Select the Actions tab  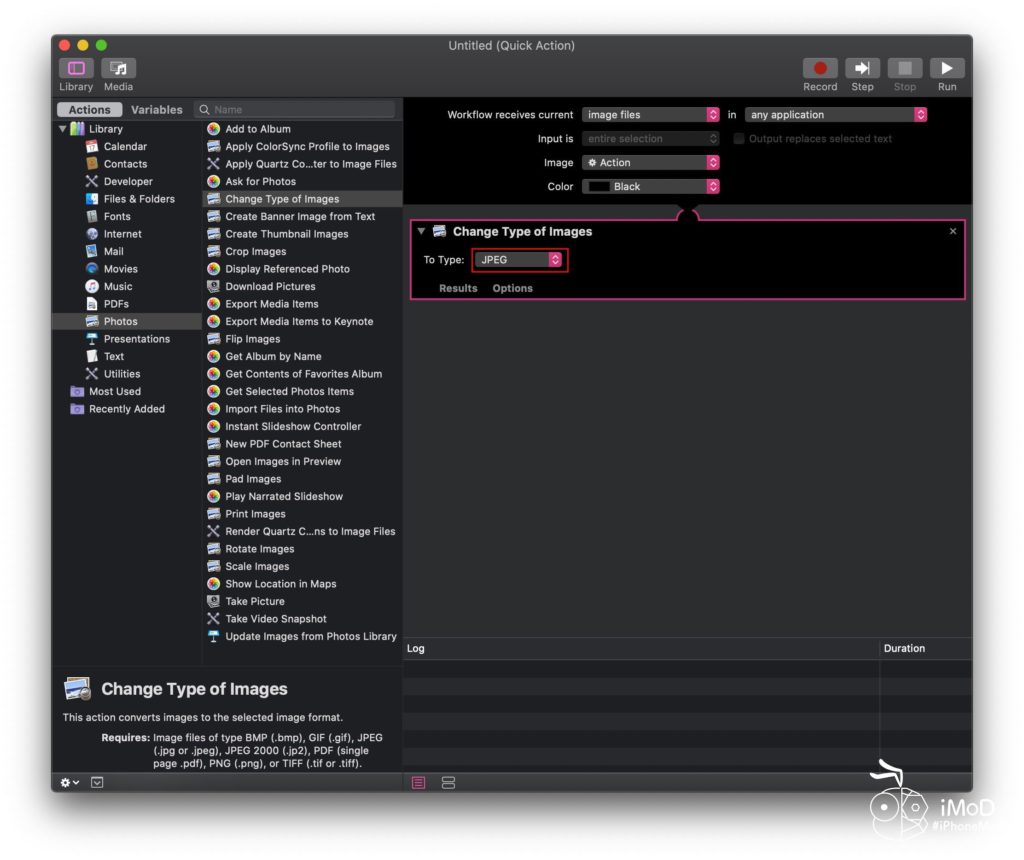(90, 110)
